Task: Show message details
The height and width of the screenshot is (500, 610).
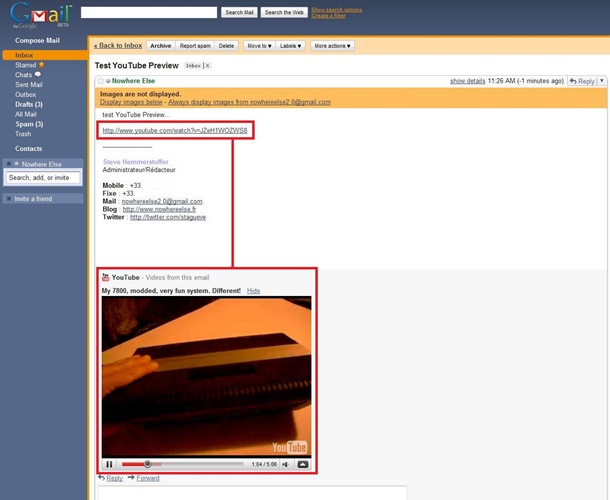Action: [x=468, y=81]
